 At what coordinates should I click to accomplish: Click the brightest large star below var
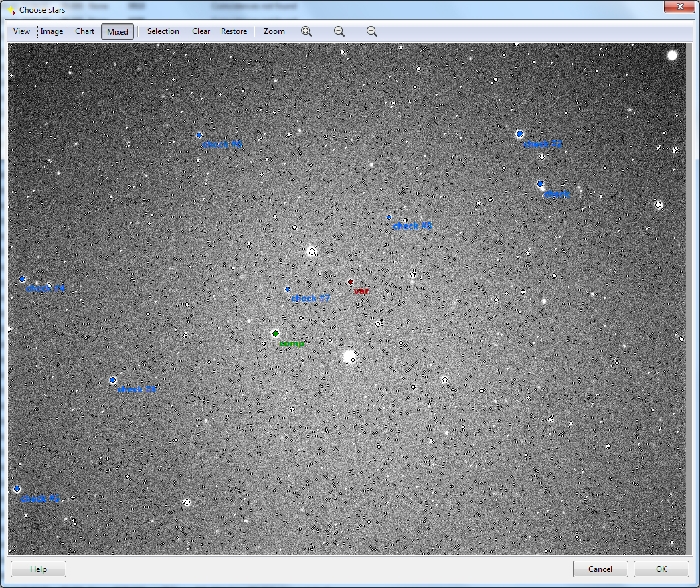pos(350,357)
